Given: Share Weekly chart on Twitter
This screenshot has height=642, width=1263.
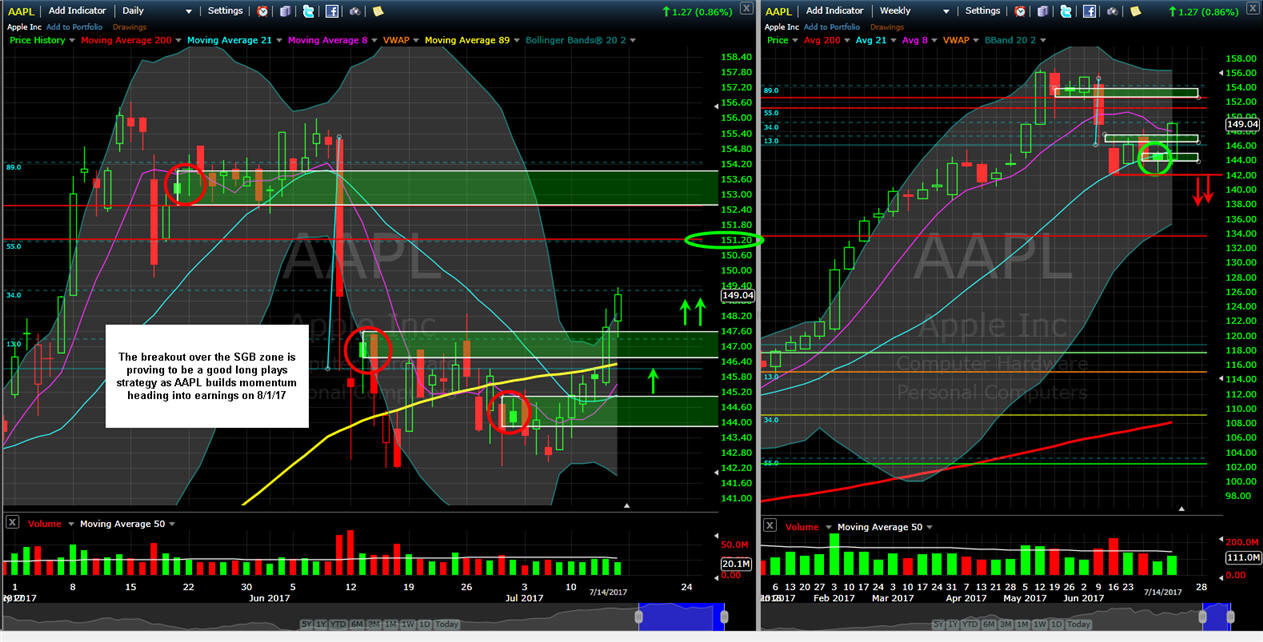Looking at the screenshot, I should (1065, 11).
